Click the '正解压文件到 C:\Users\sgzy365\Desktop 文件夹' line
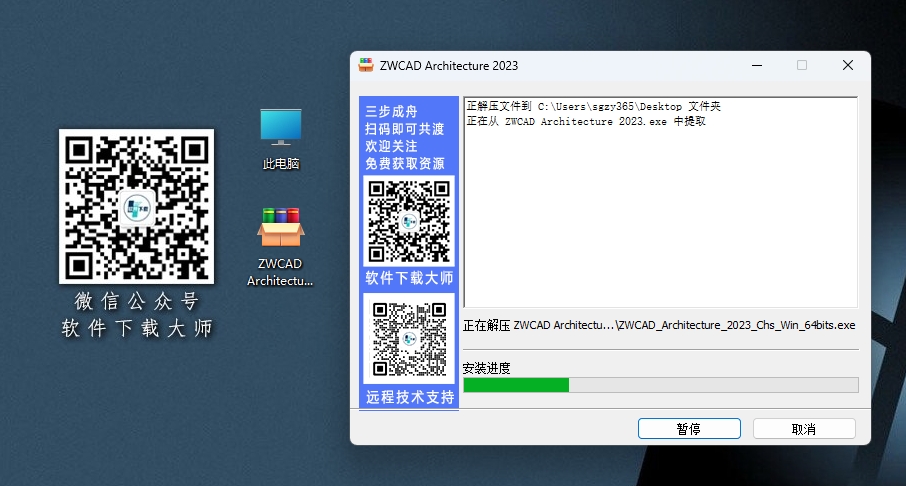The height and width of the screenshot is (486, 906). point(593,106)
